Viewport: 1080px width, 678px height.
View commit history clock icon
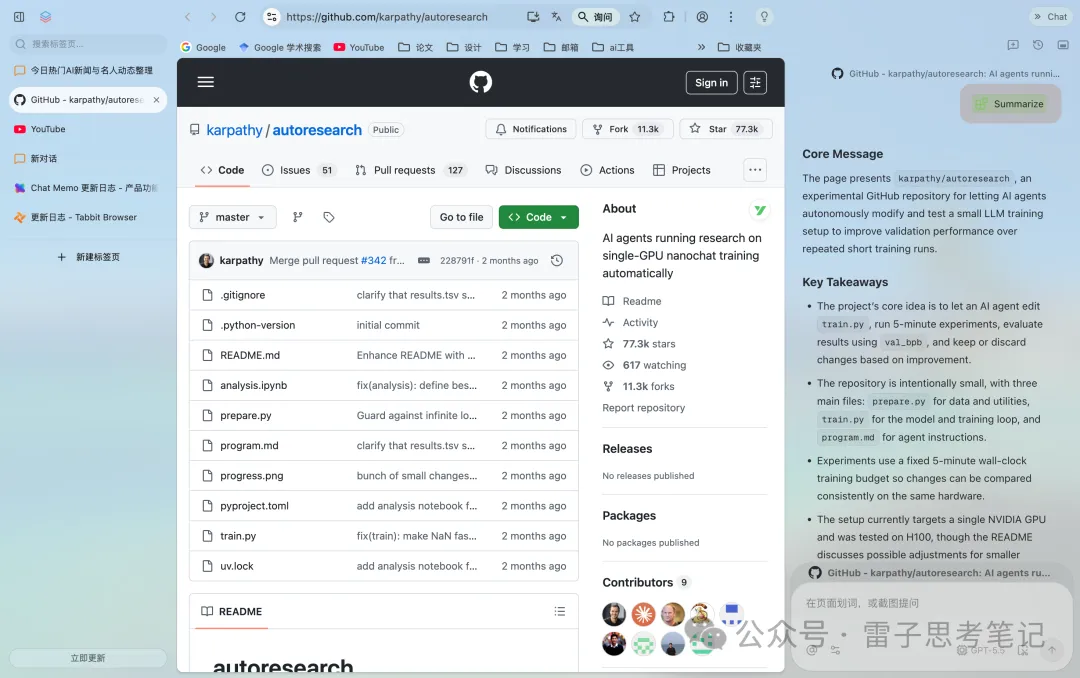pos(557,260)
